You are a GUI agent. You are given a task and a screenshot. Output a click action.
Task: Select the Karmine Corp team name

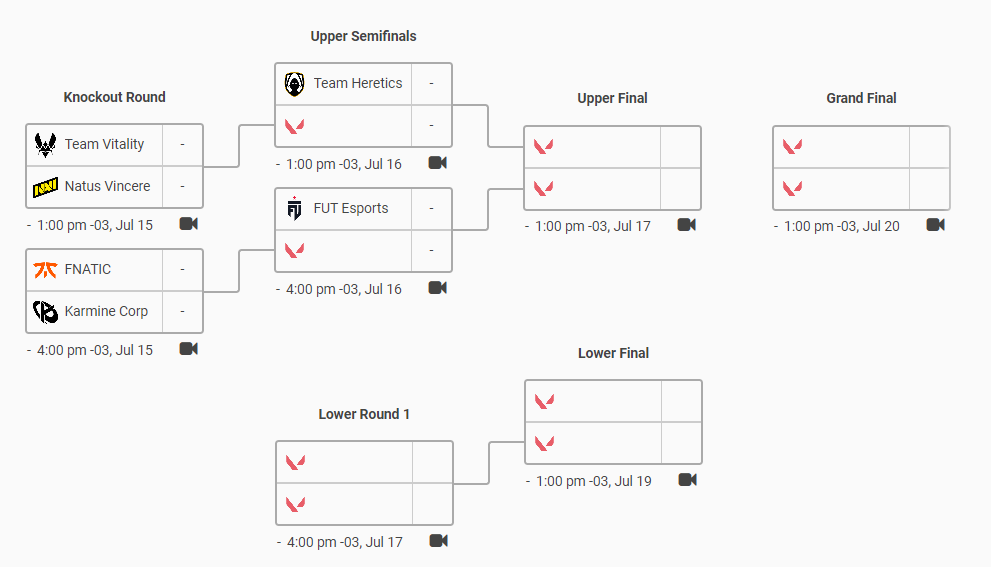106,312
